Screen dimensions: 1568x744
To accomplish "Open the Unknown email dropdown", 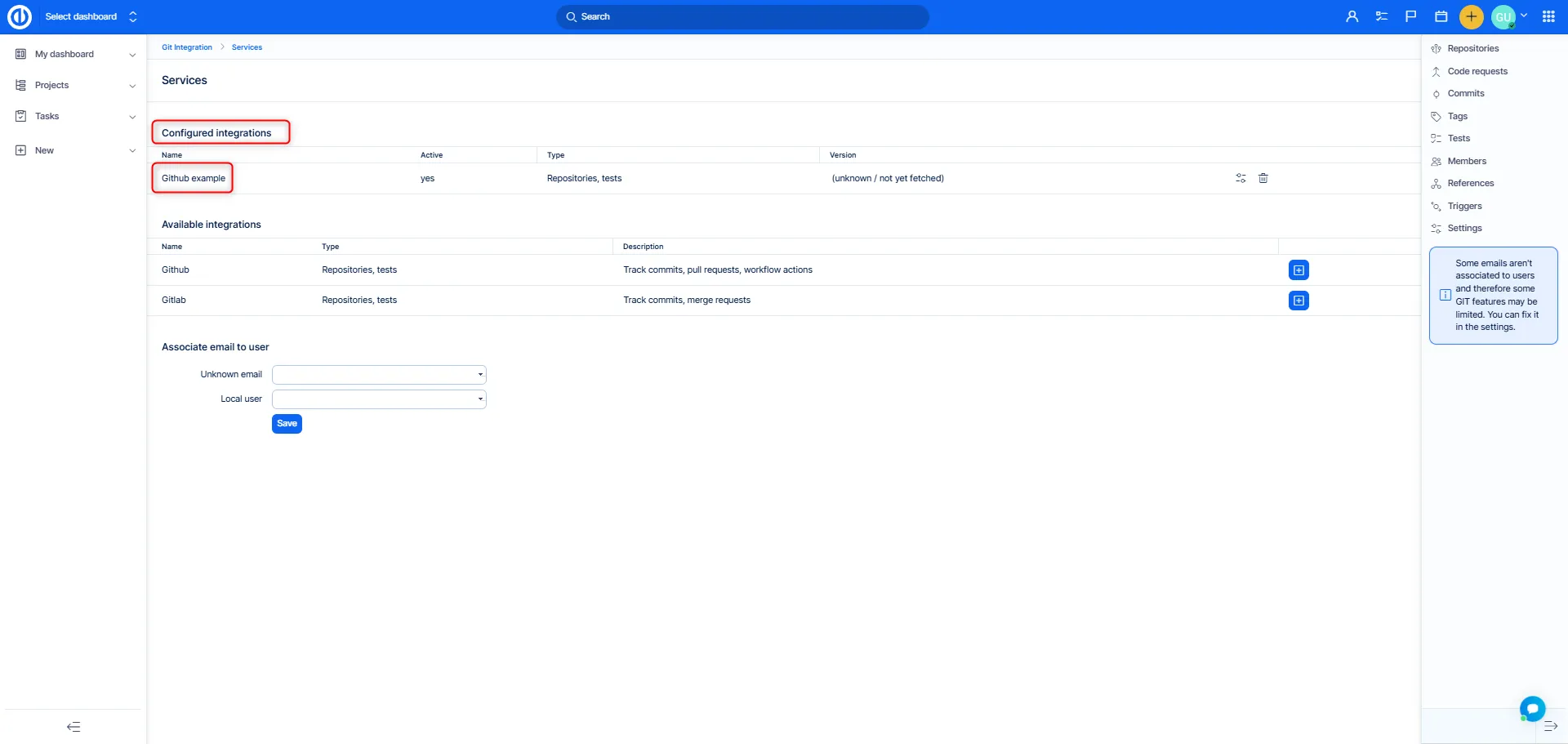I will (x=379, y=375).
